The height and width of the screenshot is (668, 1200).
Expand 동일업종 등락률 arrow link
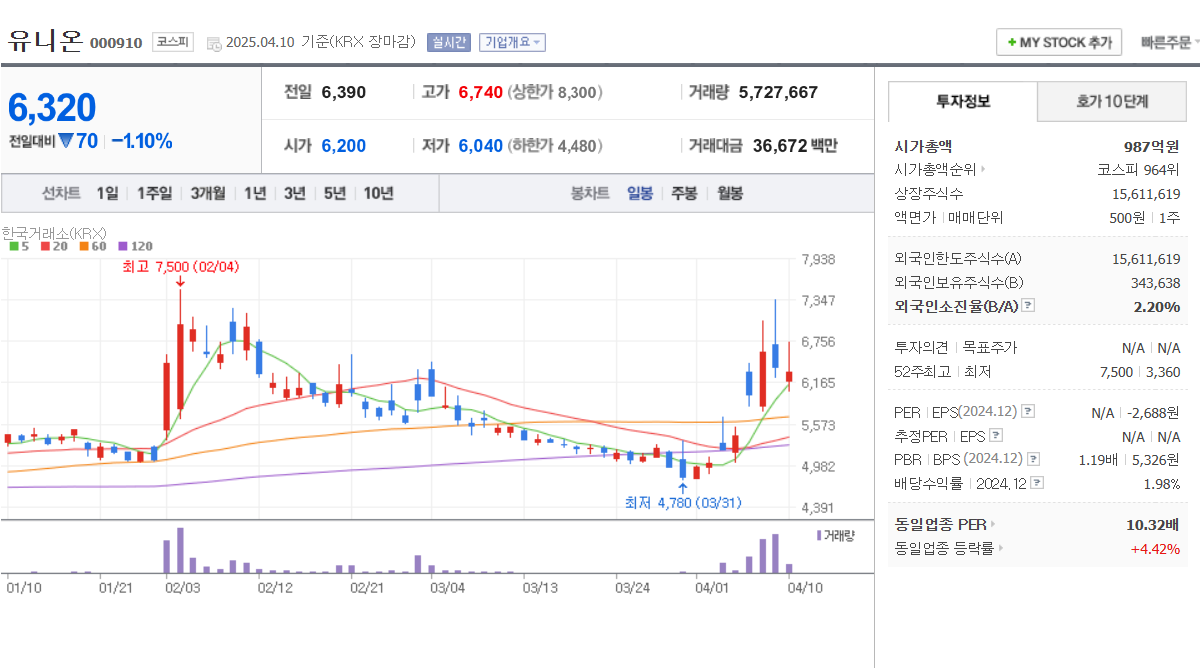pos(1001,548)
